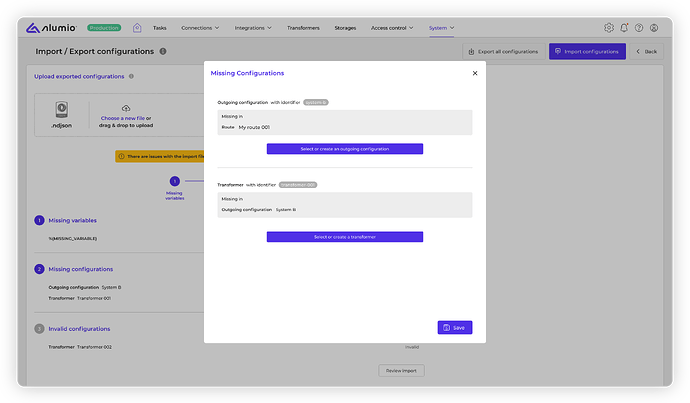Viewport: 690px width, 403px height.
Task: Click the Upload exported configurations heading
Action: [x=79, y=77]
